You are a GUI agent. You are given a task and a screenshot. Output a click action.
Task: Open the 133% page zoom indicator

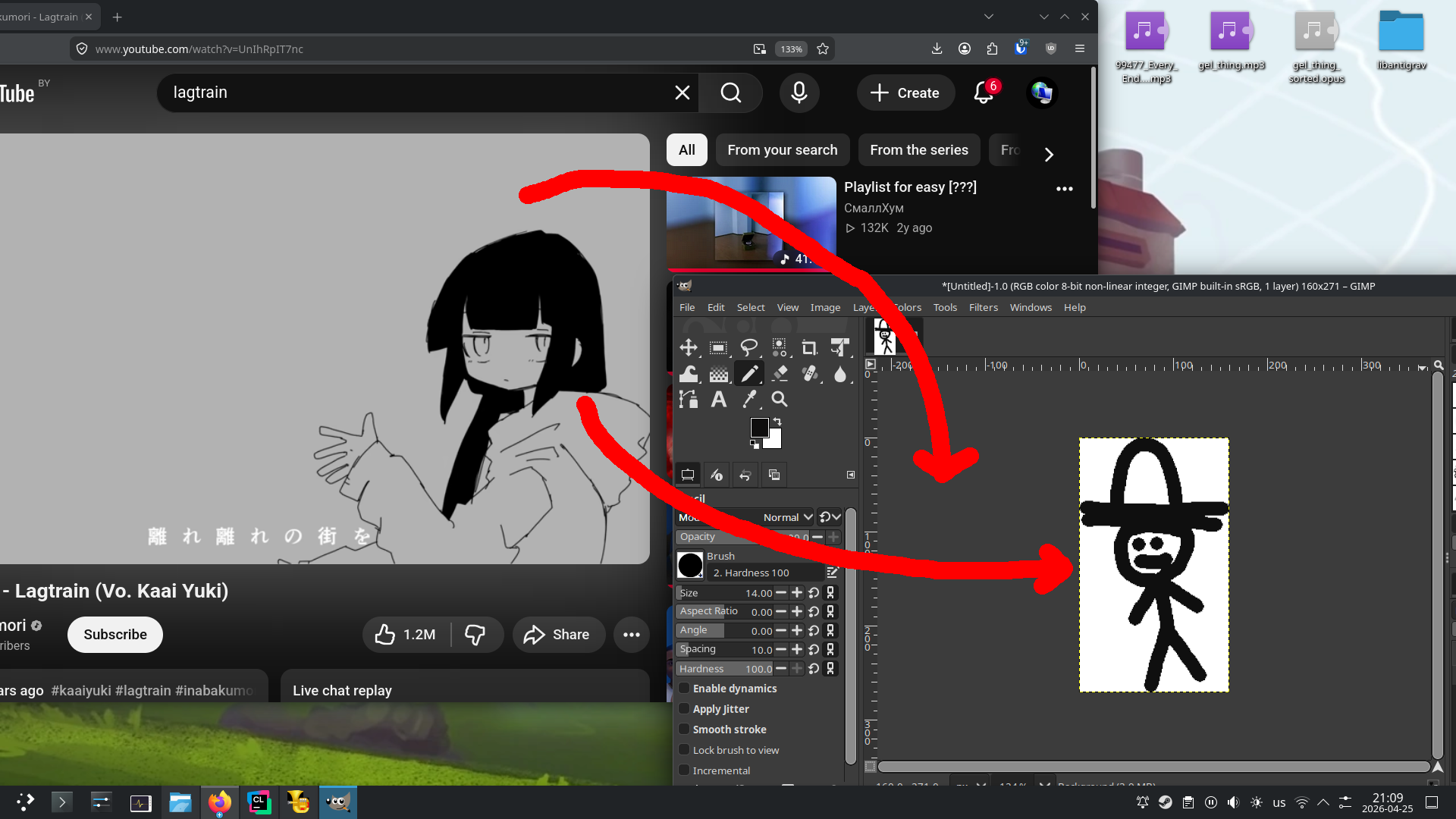[791, 49]
